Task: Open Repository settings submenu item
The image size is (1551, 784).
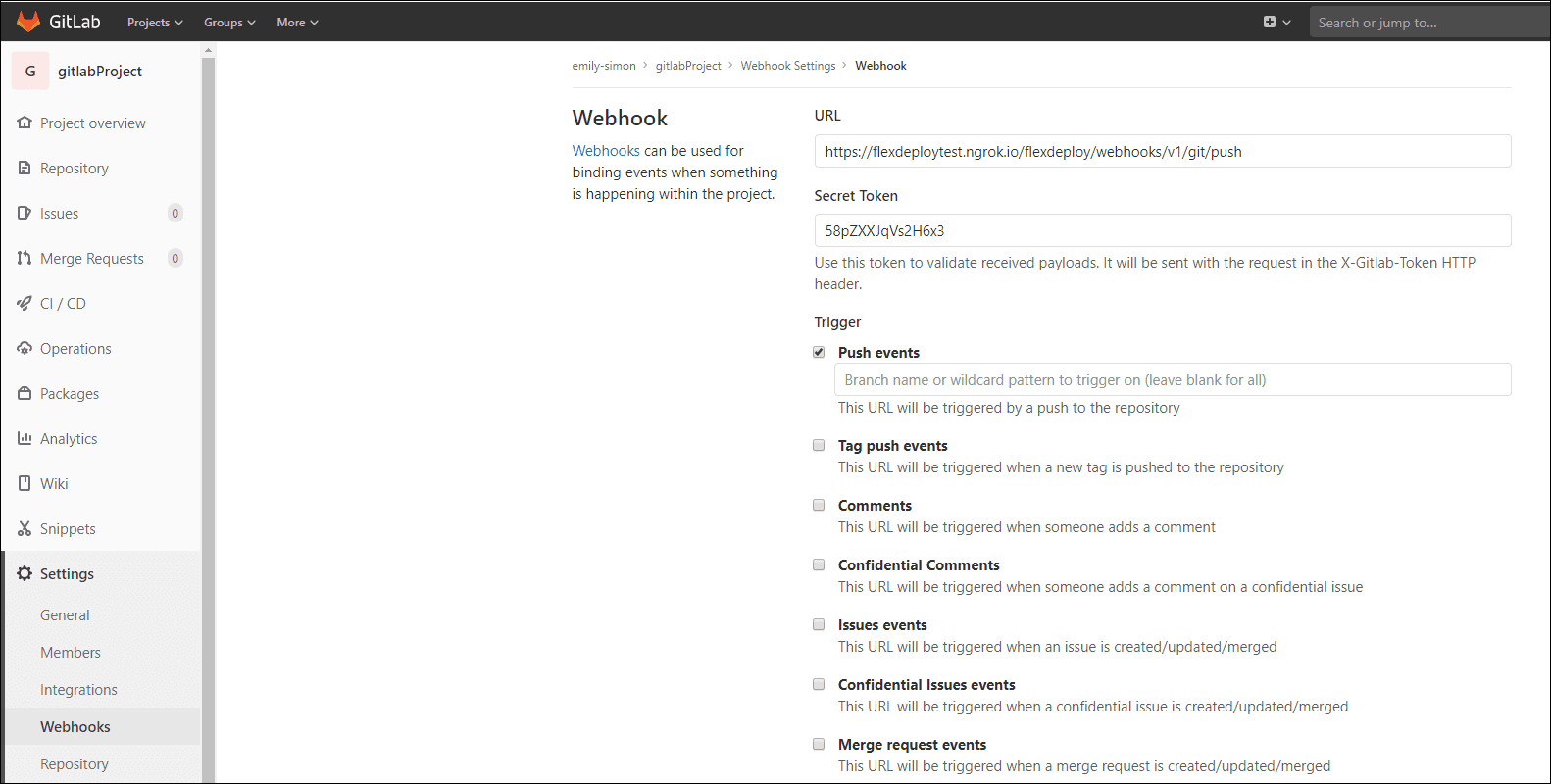Action: [x=75, y=763]
